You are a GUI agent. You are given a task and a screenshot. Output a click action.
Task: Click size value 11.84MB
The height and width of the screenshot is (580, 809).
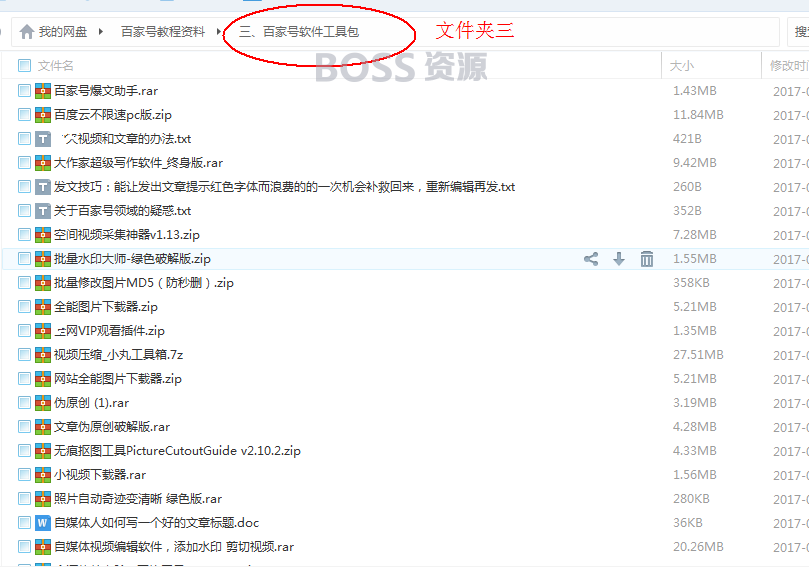click(x=698, y=115)
